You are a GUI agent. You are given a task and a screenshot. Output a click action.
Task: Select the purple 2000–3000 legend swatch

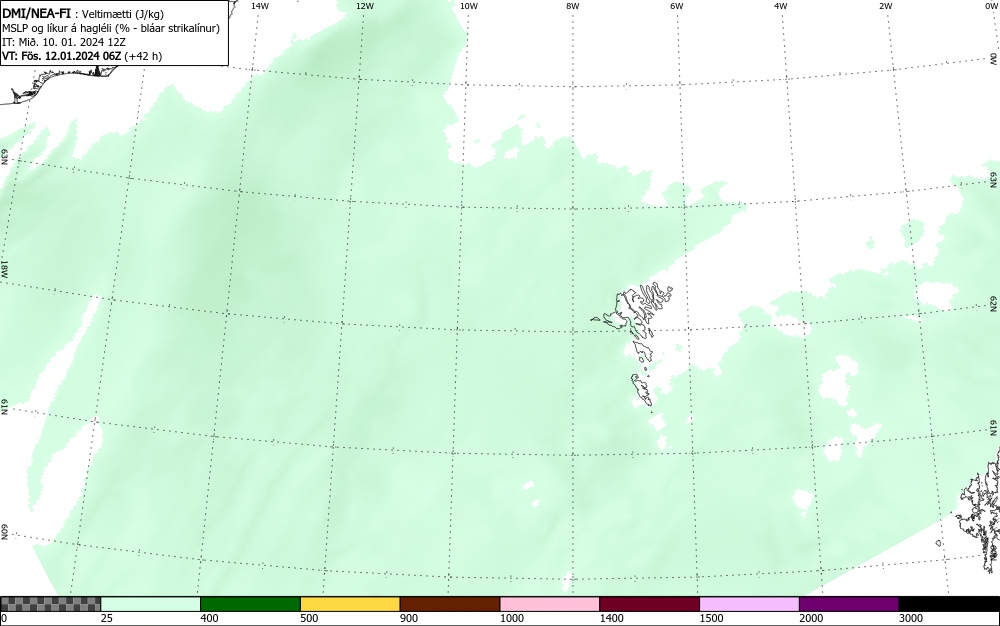tap(849, 604)
